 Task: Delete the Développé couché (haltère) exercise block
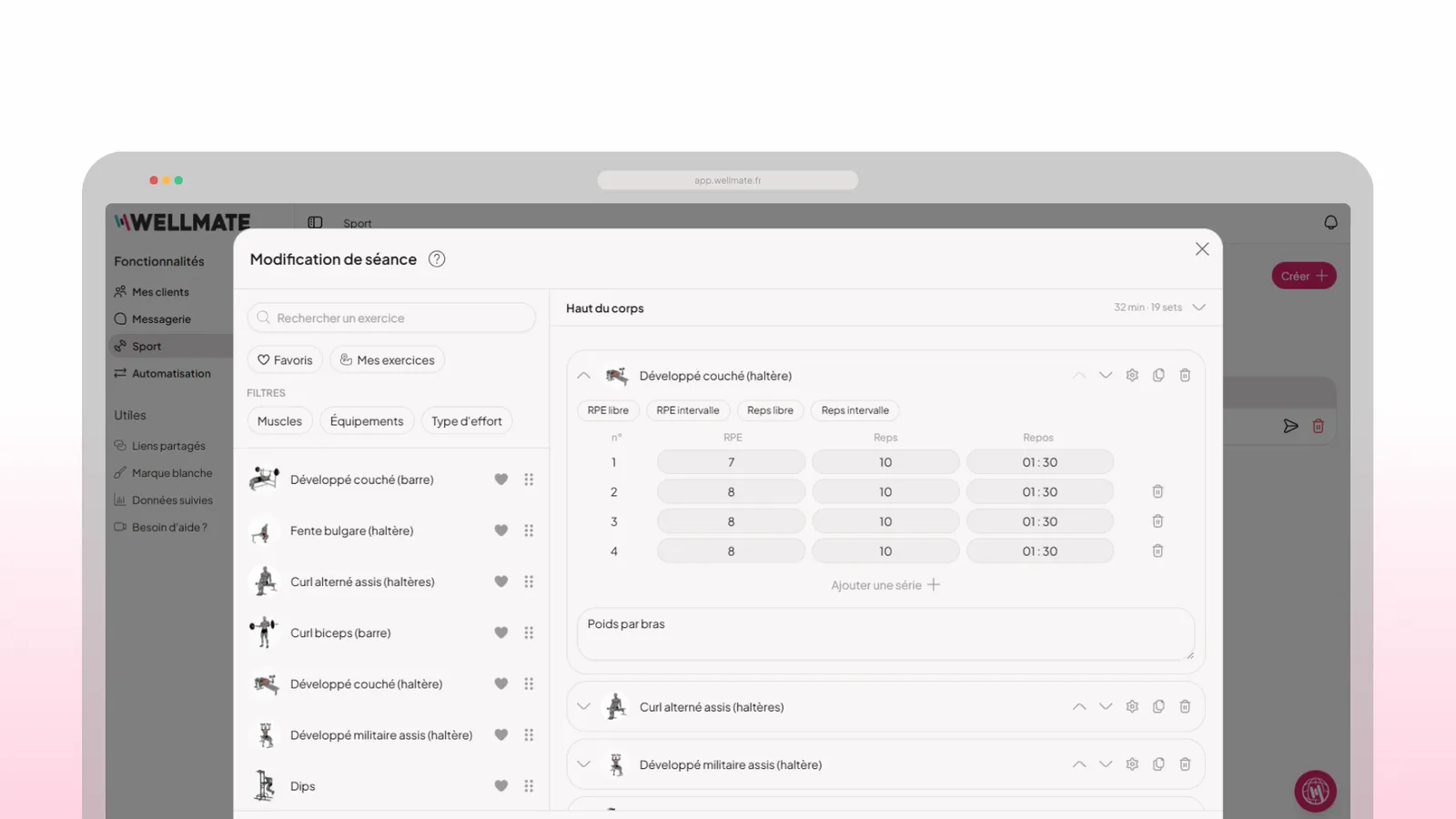[1185, 376]
